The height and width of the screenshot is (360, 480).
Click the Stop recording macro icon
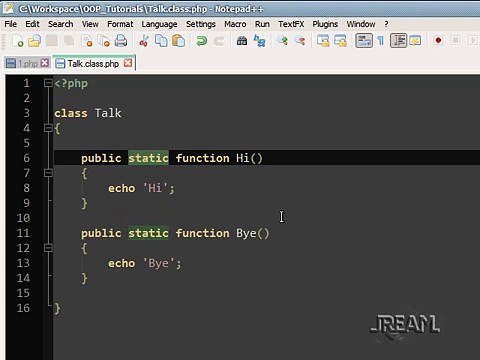click(456, 41)
